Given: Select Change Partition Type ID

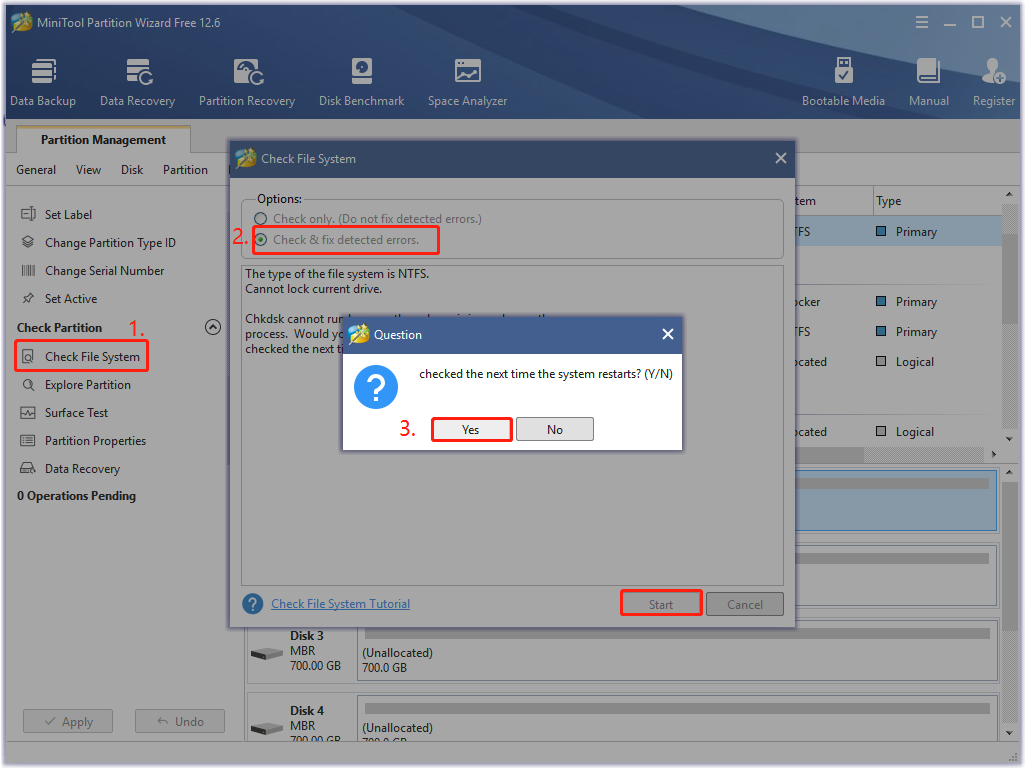Looking at the screenshot, I should [110, 243].
